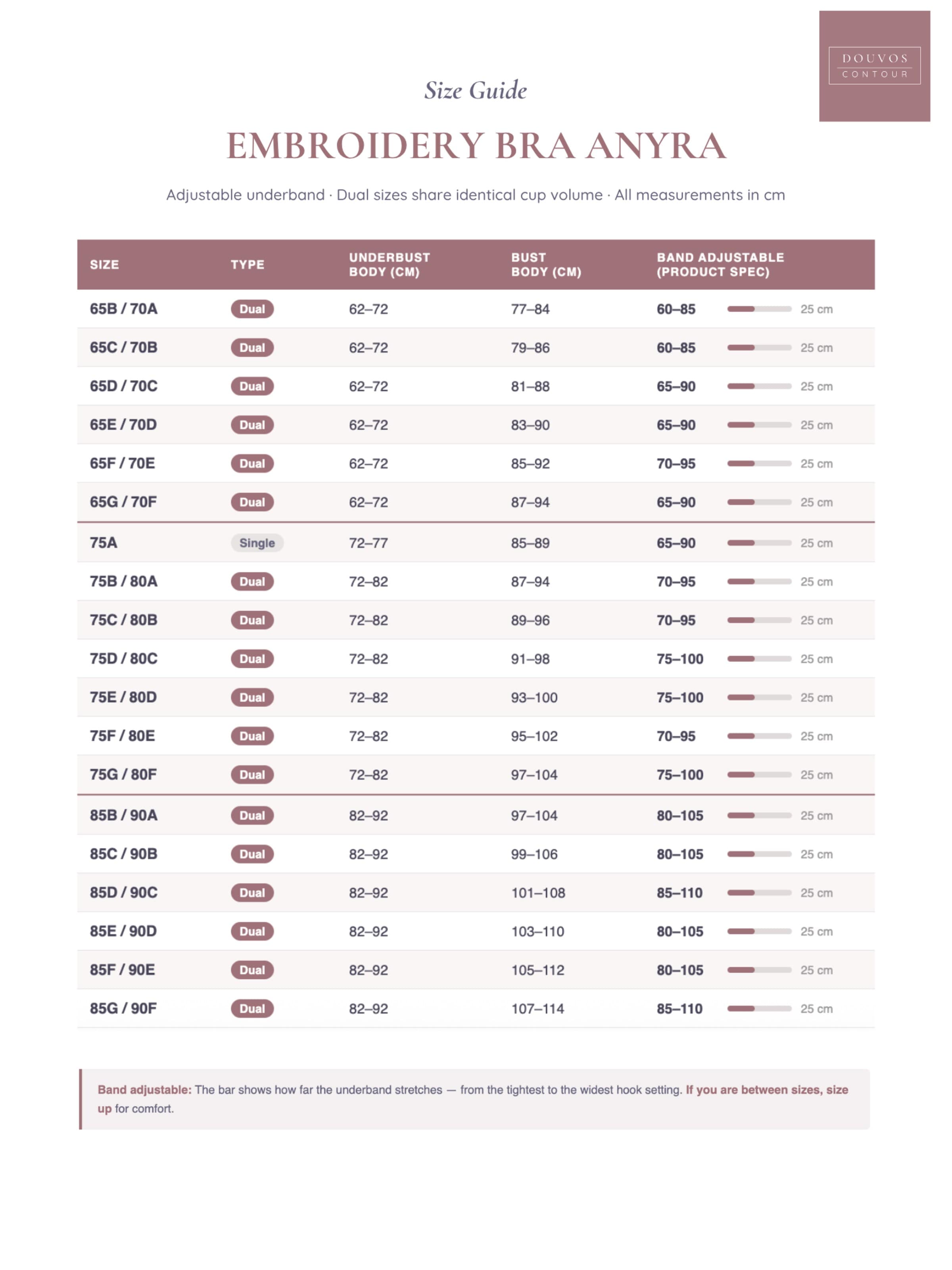Click the Embroidery Bra Anyra title
This screenshot has width=952, height=1270.
(476, 145)
